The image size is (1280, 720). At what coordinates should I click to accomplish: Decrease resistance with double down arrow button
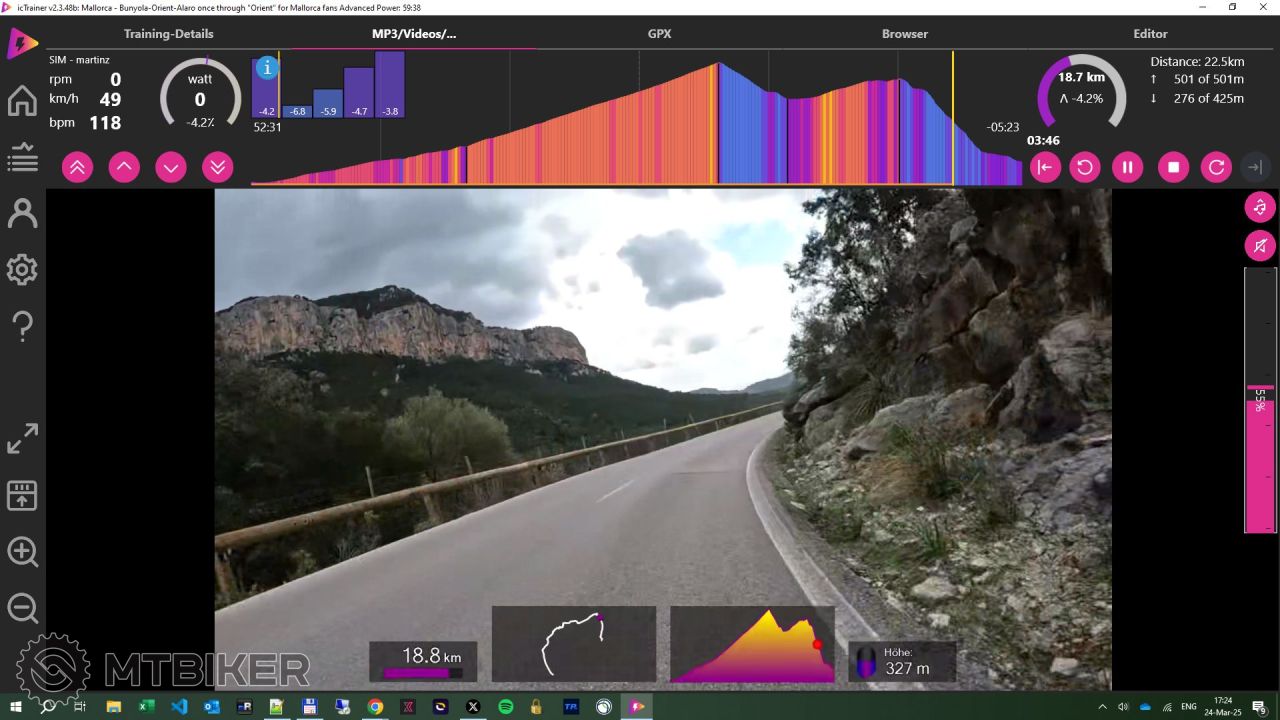[218, 167]
